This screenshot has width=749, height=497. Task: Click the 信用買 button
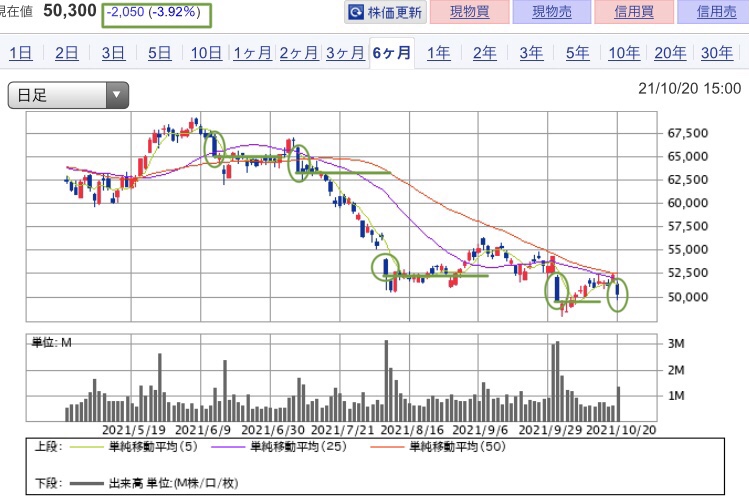[634, 12]
